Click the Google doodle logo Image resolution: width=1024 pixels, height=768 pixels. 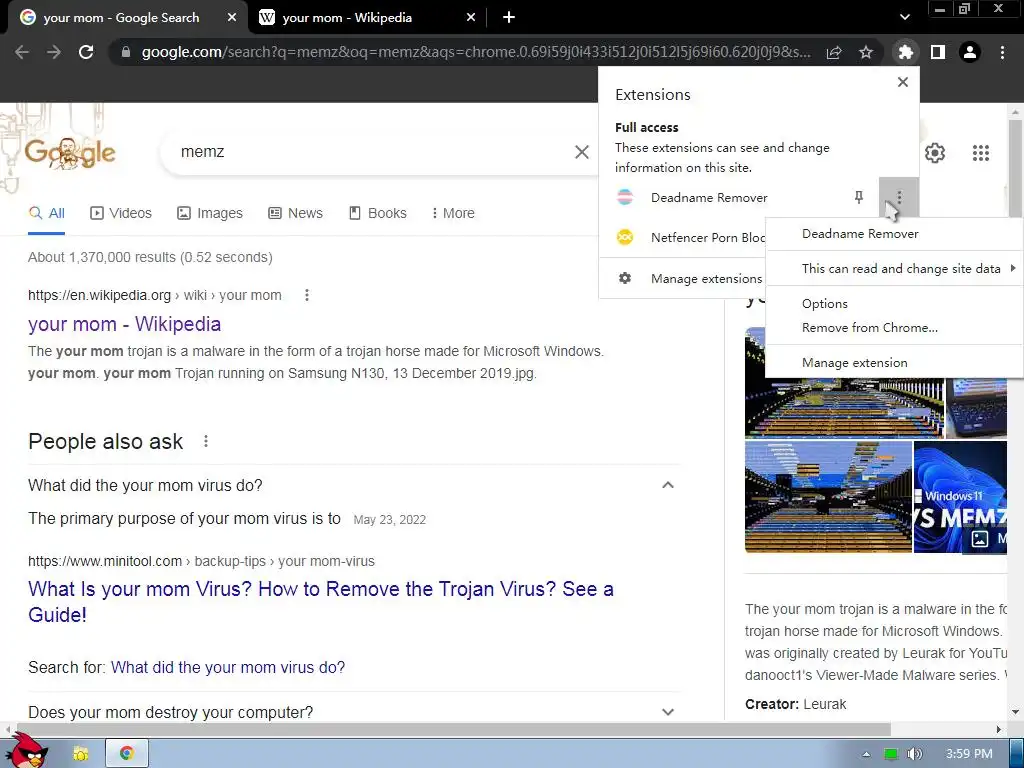[x=70, y=153]
